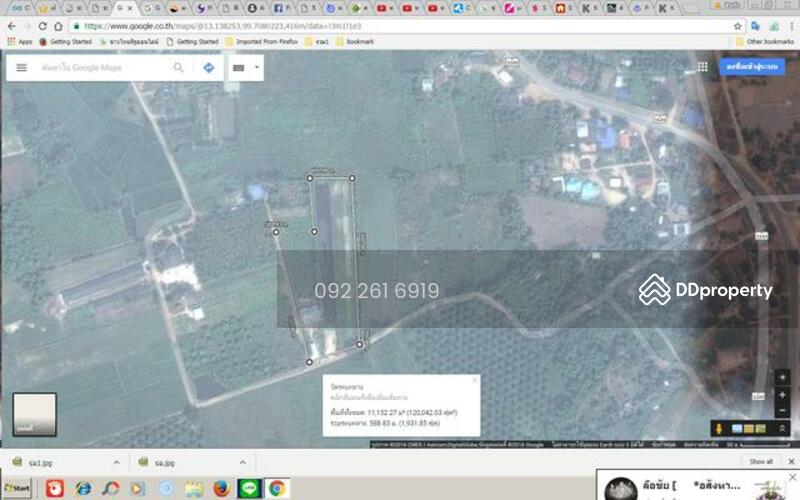Open the file explorer folder taskbar icon
Image resolution: width=800 pixels, height=500 pixels.
(x=194, y=488)
